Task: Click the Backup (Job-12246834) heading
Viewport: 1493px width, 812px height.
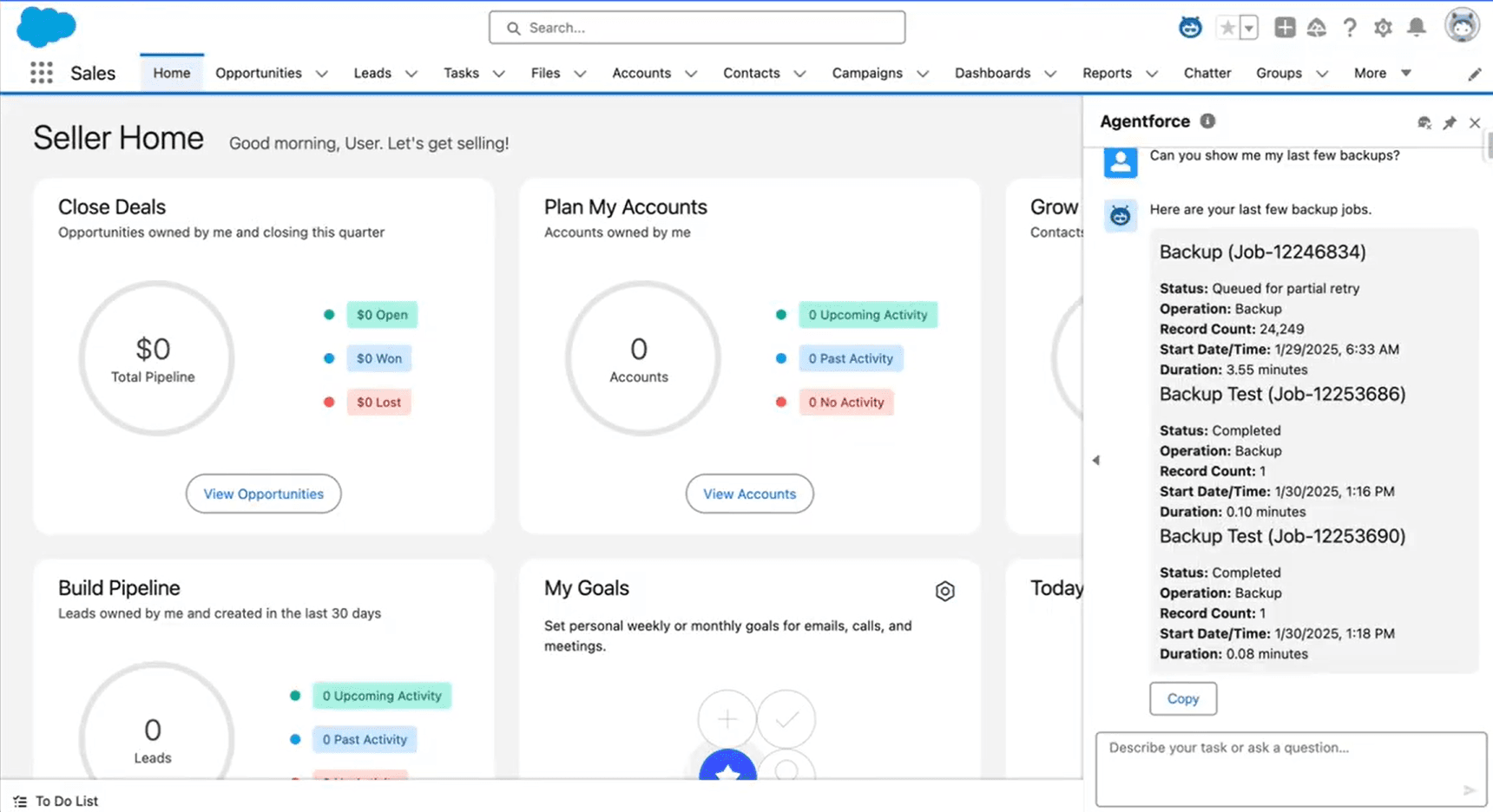Action: coord(1263,252)
